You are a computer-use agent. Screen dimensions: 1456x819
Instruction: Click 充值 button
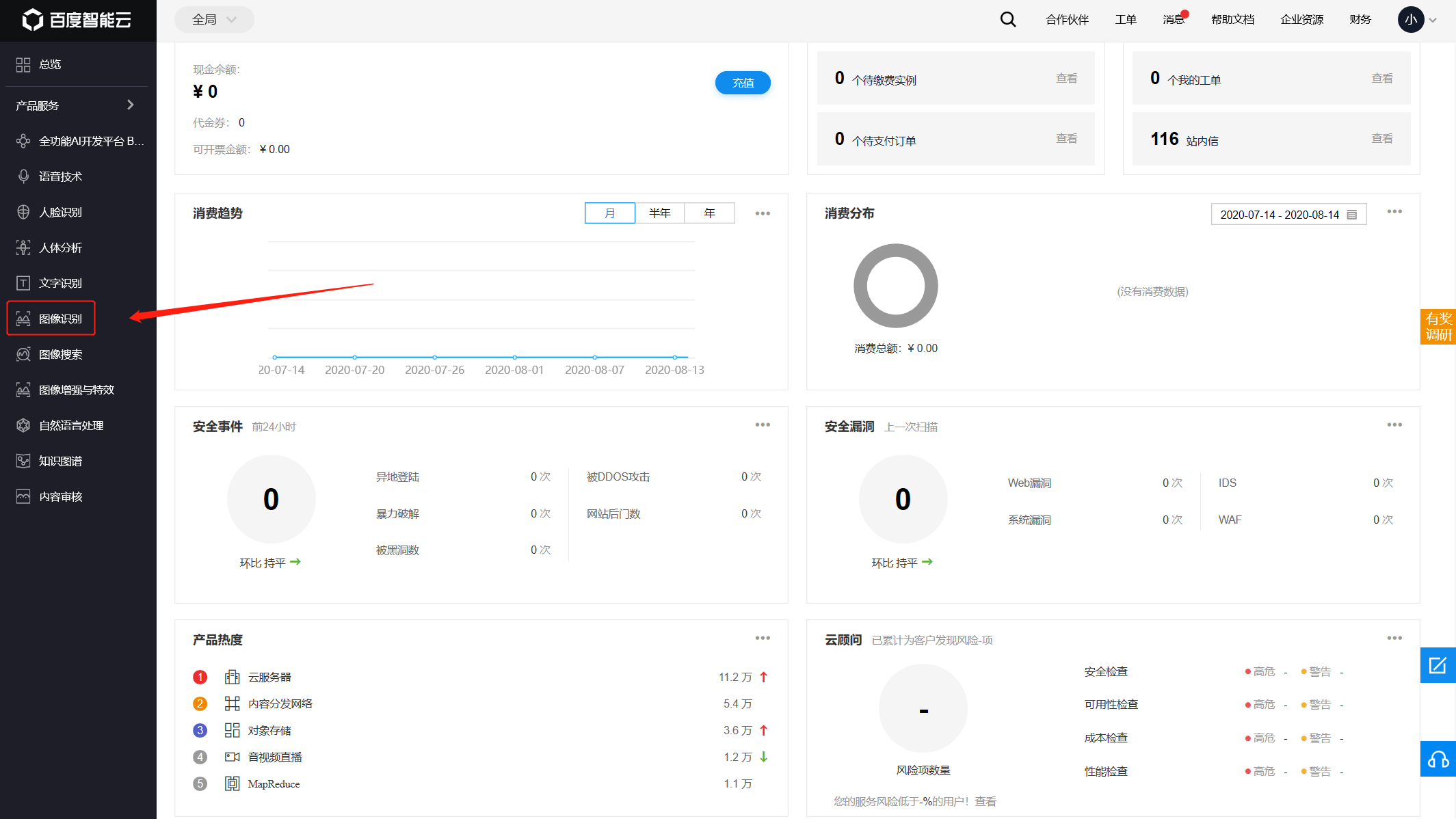pos(744,83)
